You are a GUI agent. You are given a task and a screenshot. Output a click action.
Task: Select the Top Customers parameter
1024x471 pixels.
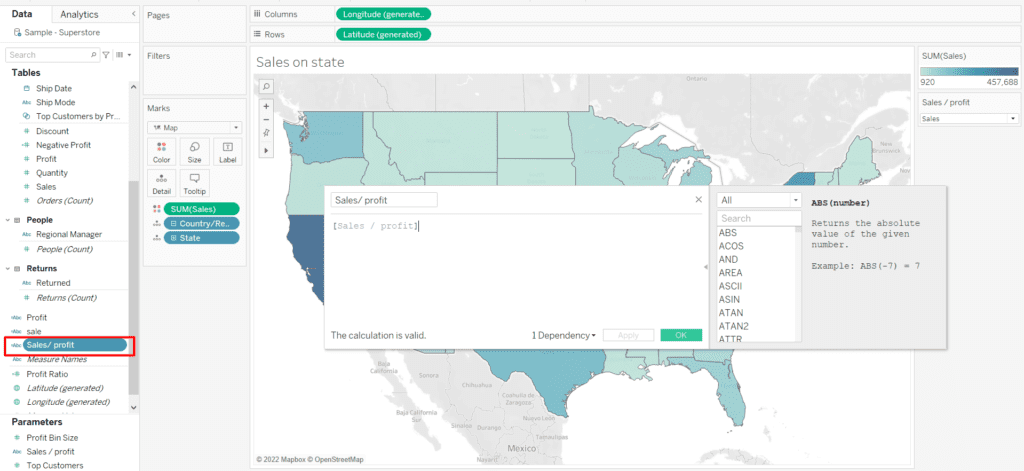click(55, 466)
